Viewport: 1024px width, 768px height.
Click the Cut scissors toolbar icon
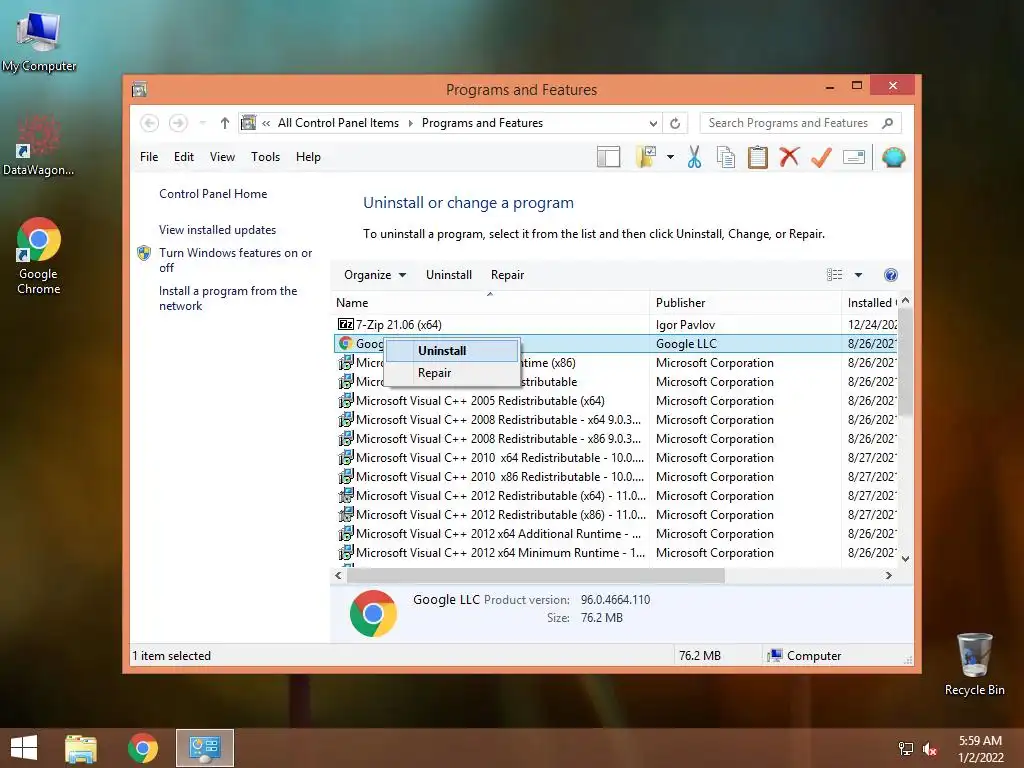point(694,157)
